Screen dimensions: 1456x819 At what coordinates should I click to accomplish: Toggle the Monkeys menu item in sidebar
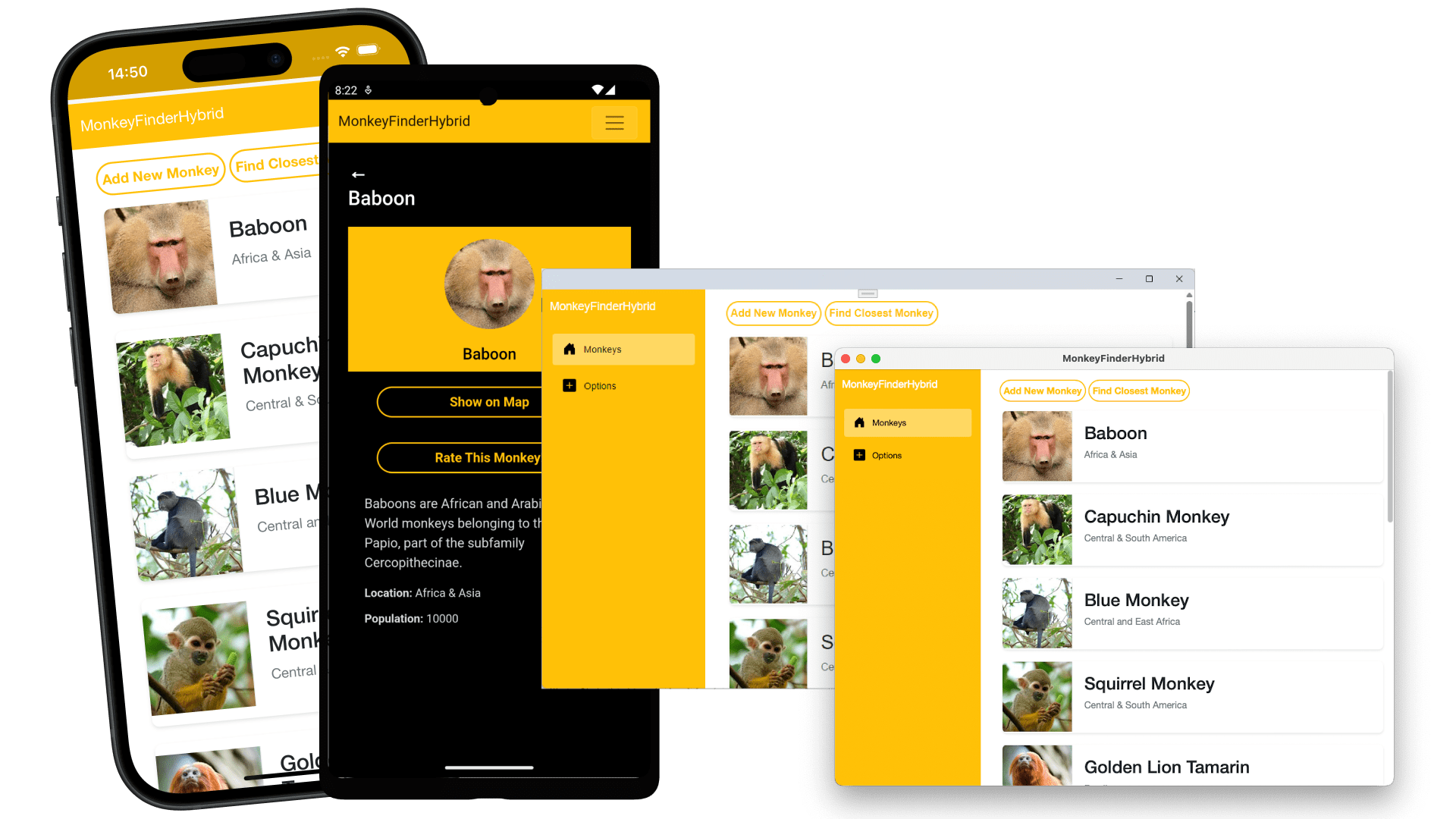click(x=622, y=349)
